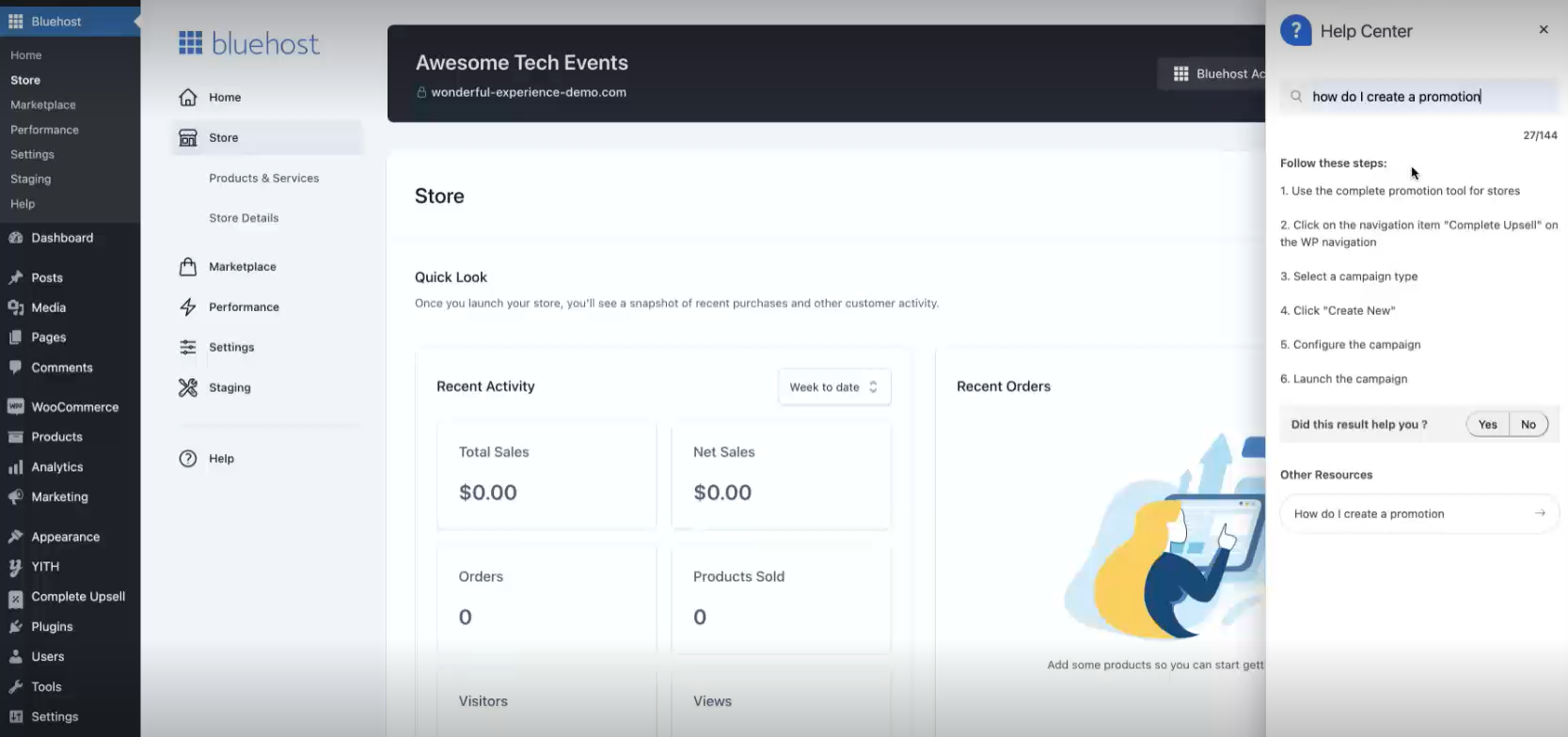Click the Performance lightning bolt icon

coord(188,307)
